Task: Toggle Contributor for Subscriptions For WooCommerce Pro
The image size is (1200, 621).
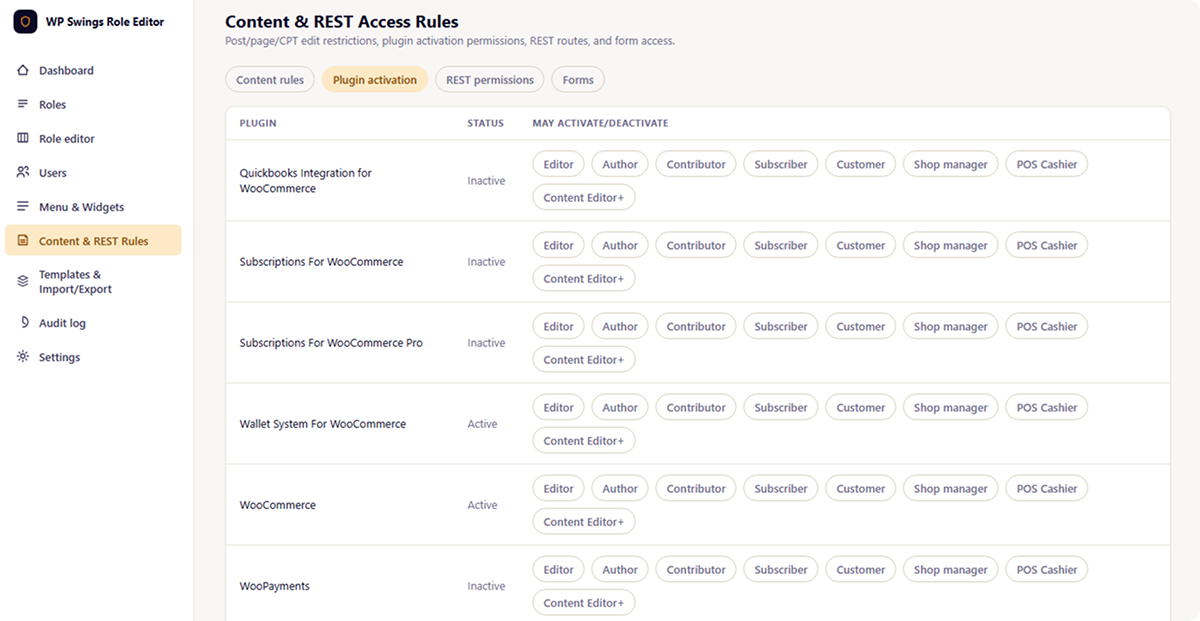Action: (x=696, y=326)
